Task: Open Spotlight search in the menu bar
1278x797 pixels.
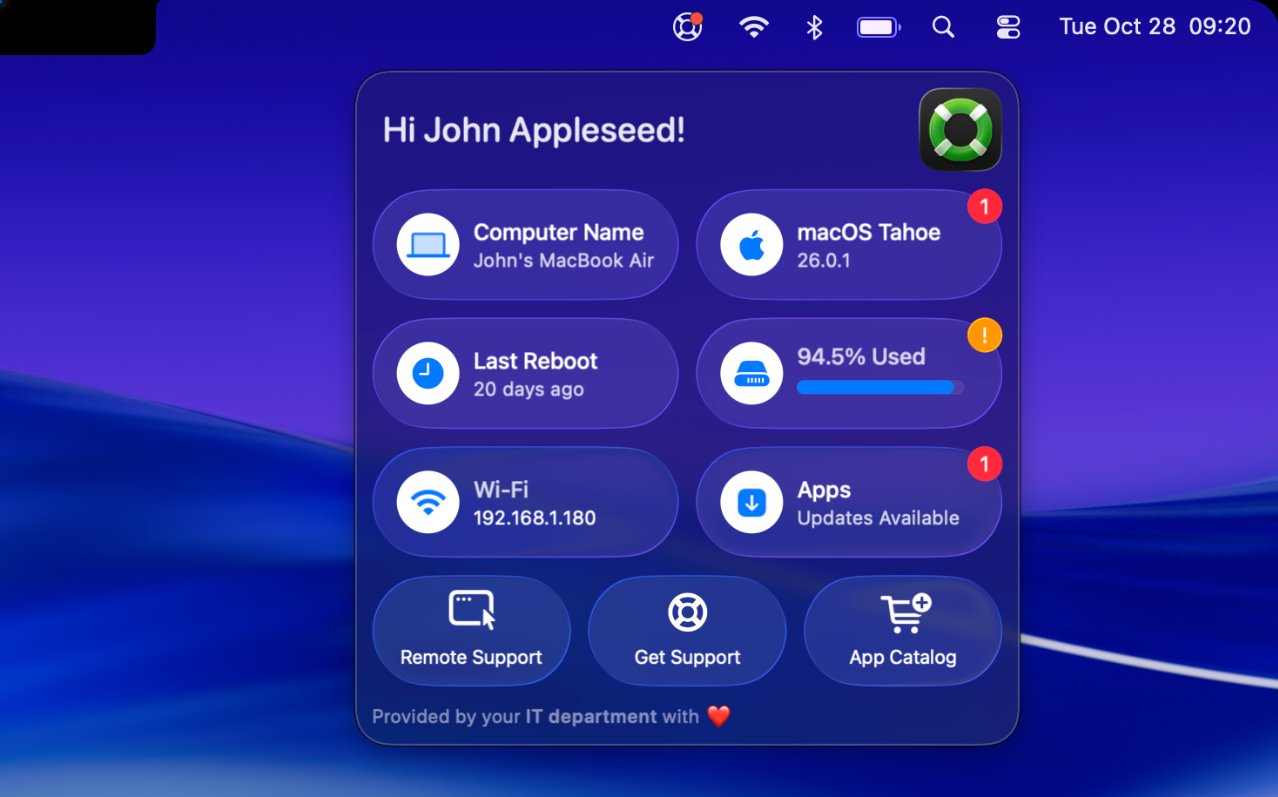Action: tap(943, 27)
